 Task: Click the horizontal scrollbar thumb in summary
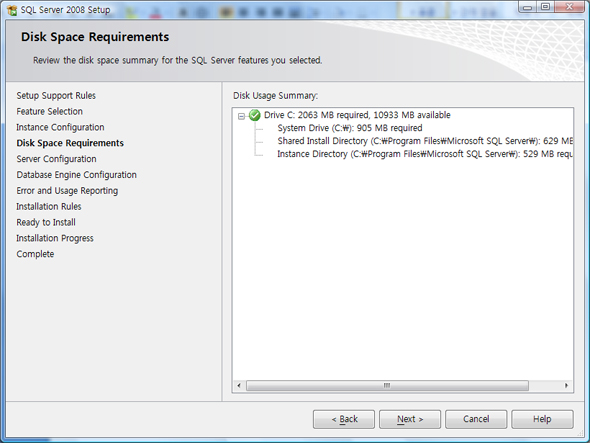387,385
